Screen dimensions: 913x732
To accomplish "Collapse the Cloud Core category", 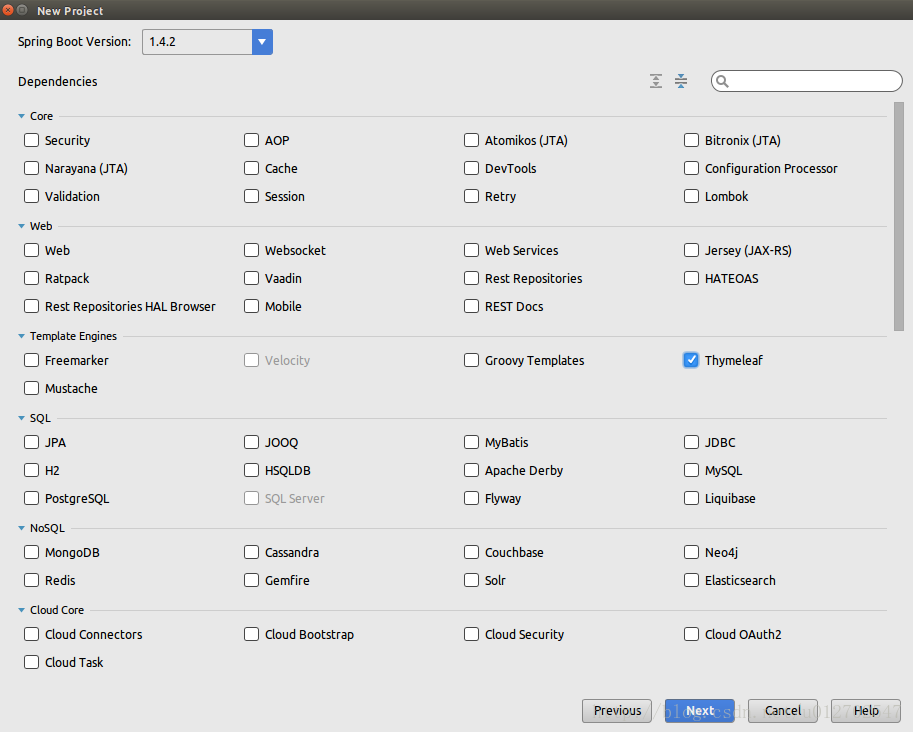I will point(21,610).
